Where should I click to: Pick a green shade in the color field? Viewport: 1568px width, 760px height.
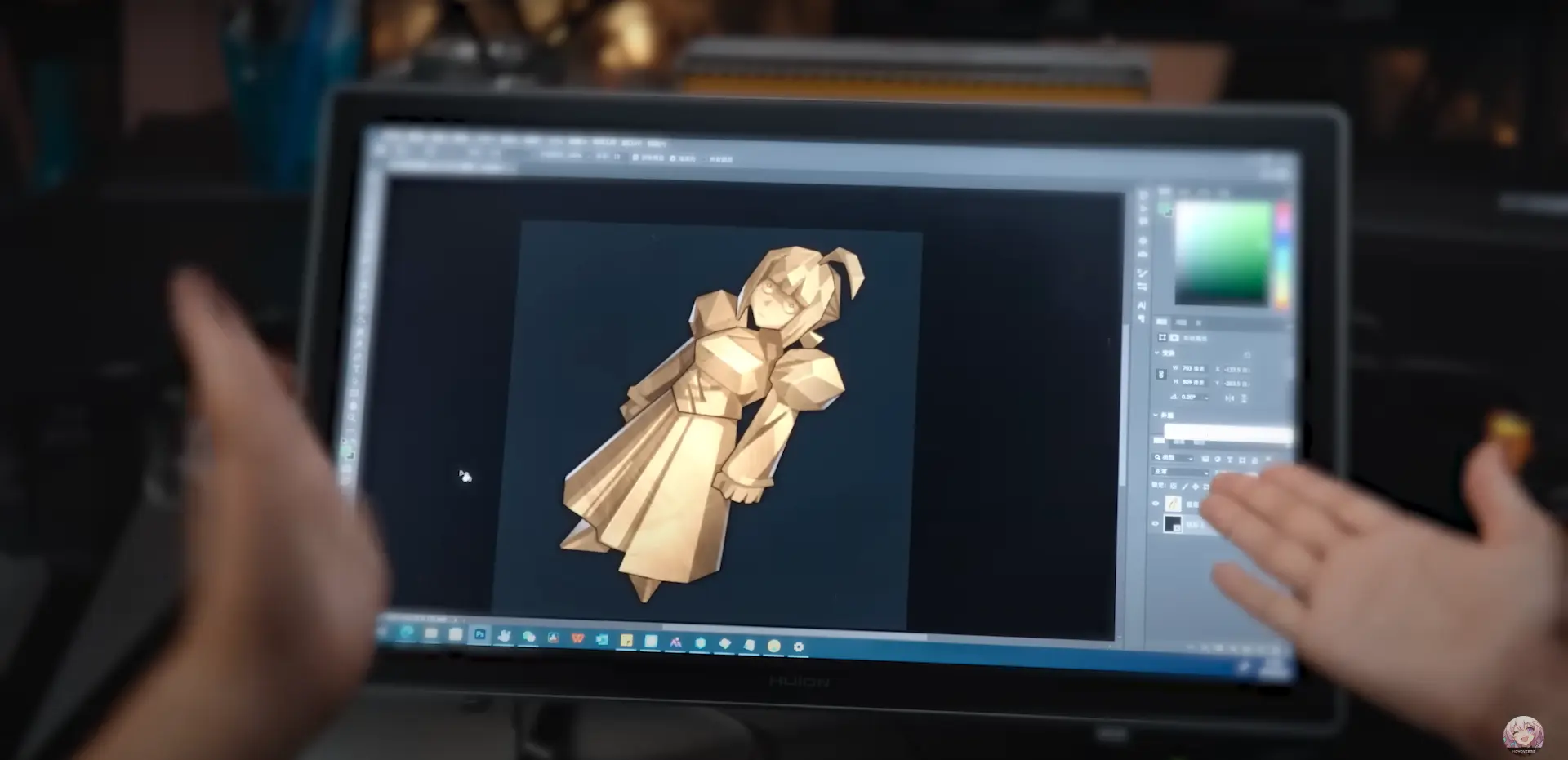coord(1223,252)
